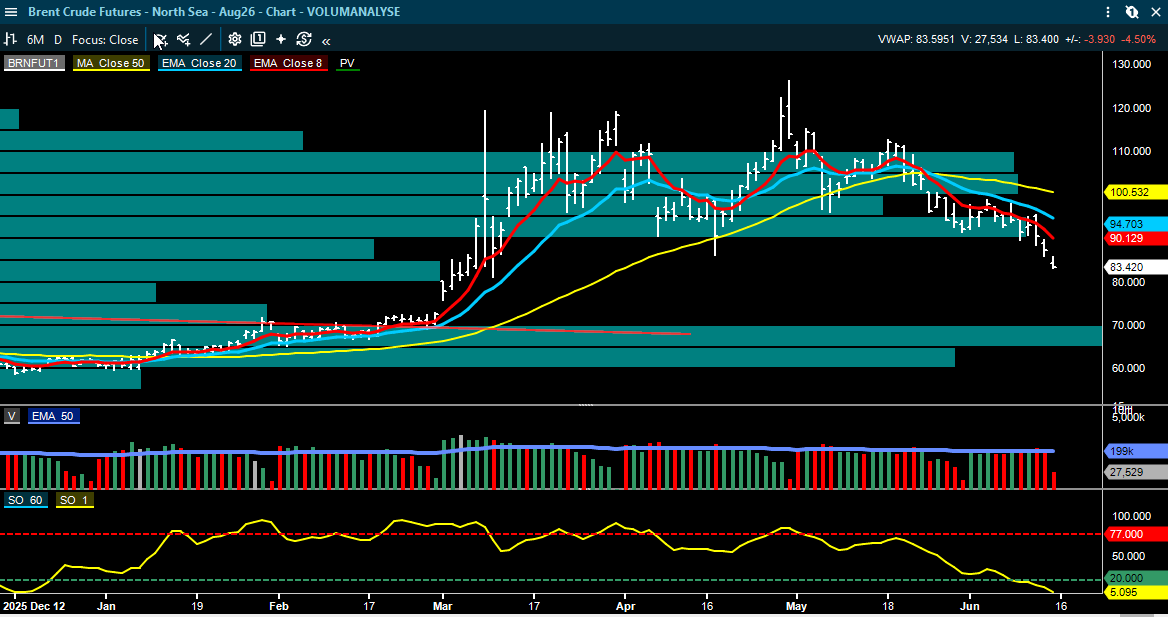This screenshot has height=617, width=1168.
Task: Close the chart window
Action: [1155, 12]
